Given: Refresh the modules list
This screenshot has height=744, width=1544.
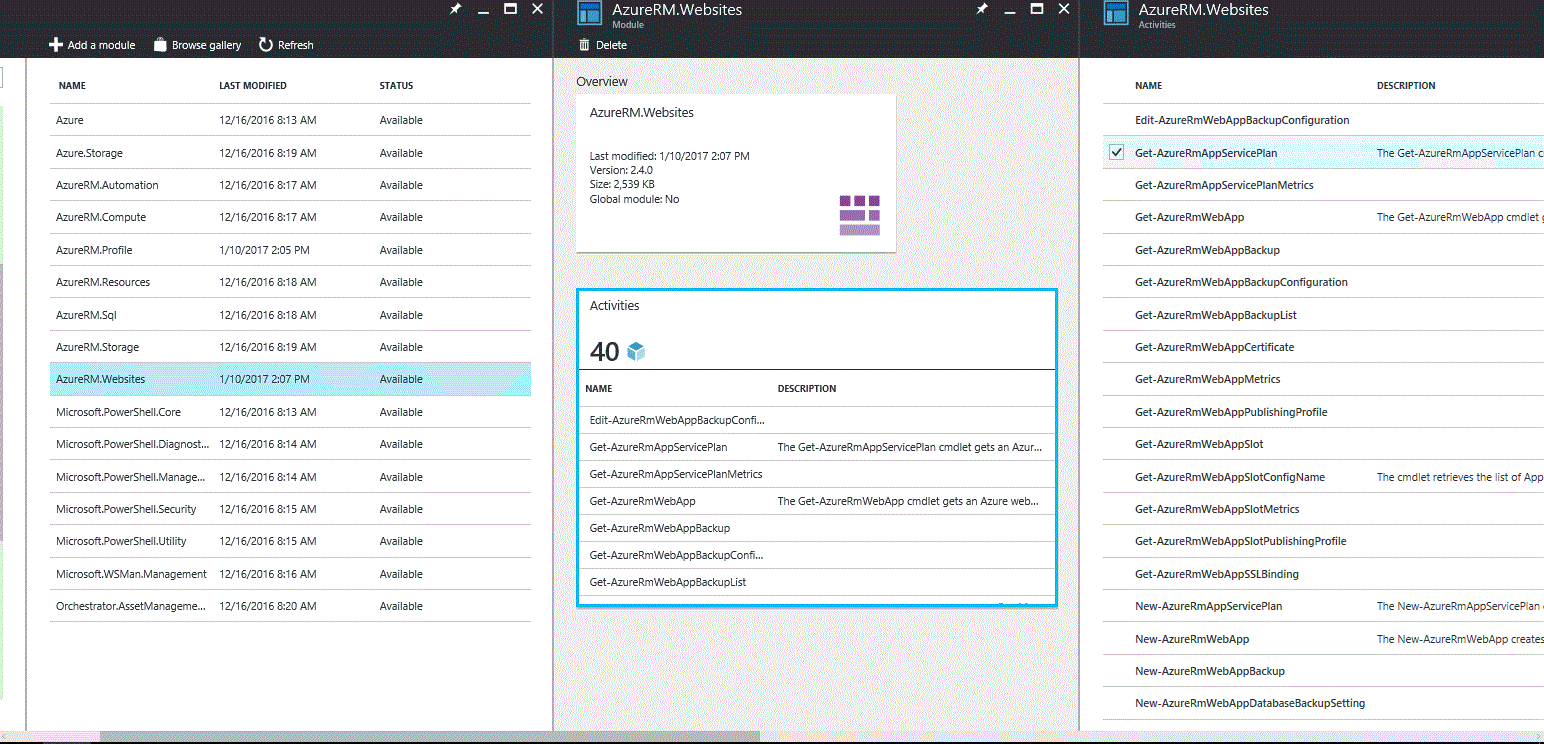Looking at the screenshot, I should pyautogui.click(x=286, y=45).
